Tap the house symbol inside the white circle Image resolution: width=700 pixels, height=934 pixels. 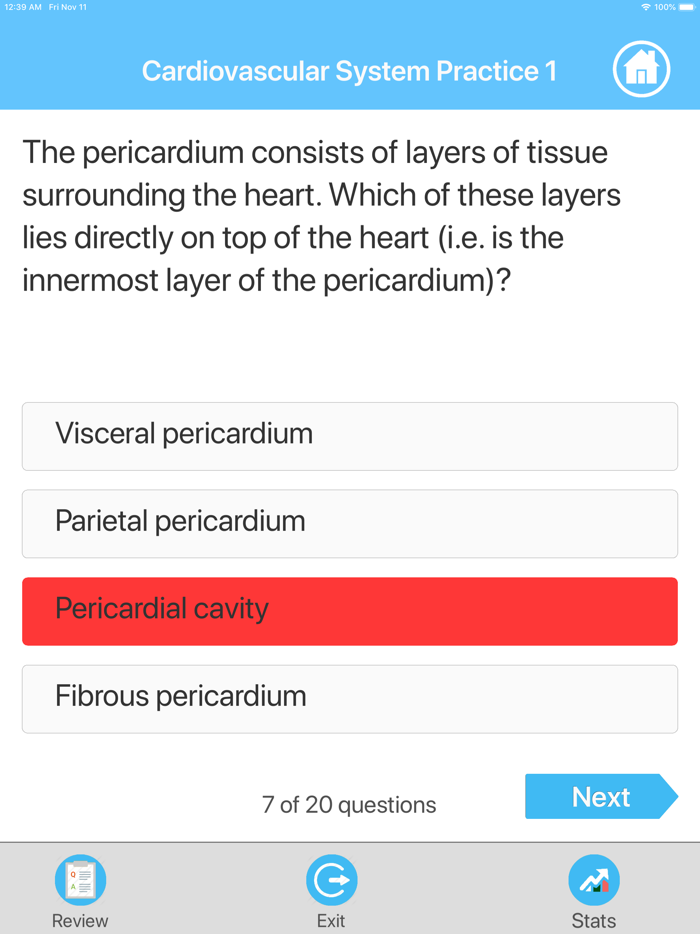(x=642, y=68)
